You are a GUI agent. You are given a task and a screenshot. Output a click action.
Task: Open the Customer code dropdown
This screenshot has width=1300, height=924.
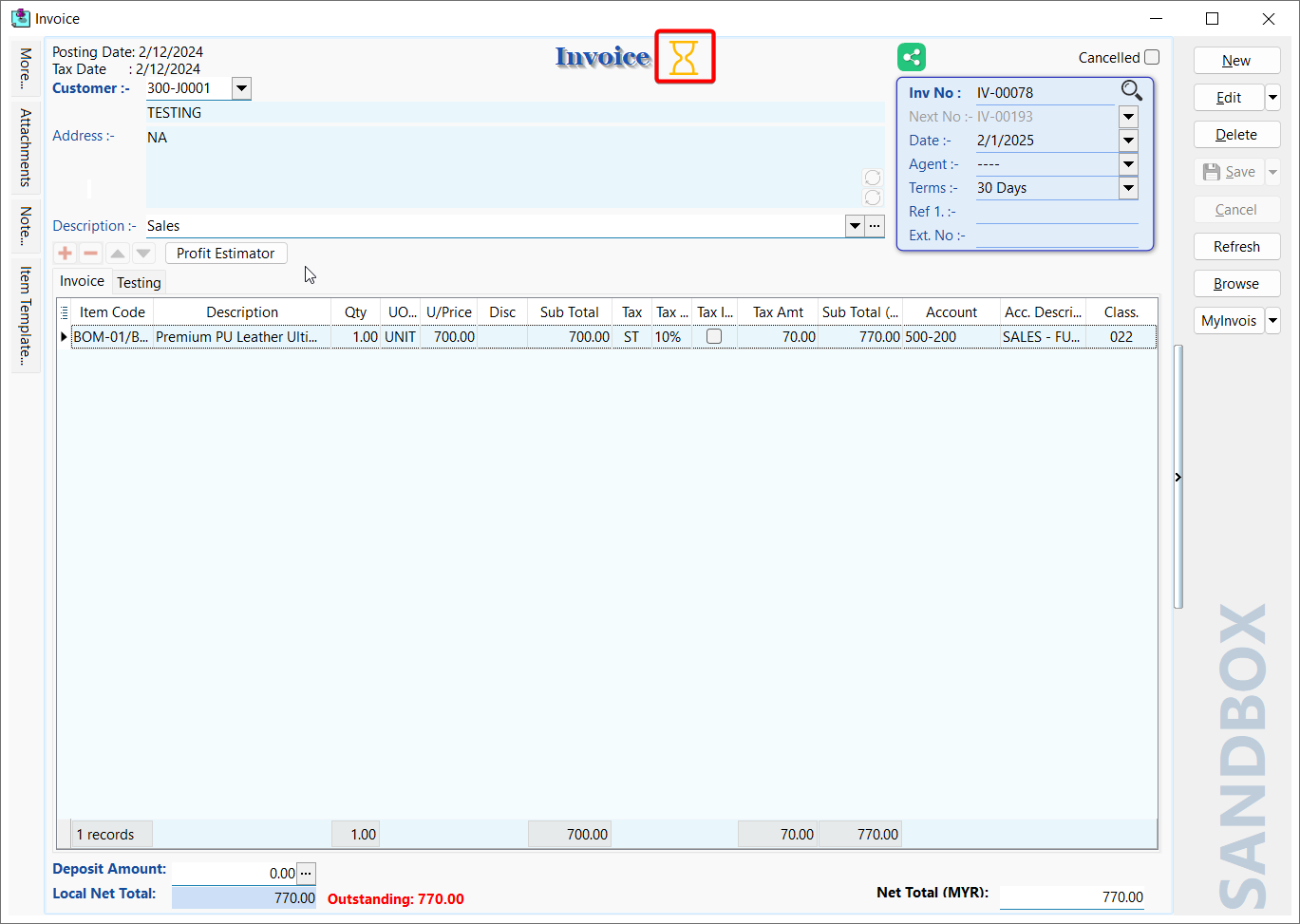click(241, 88)
